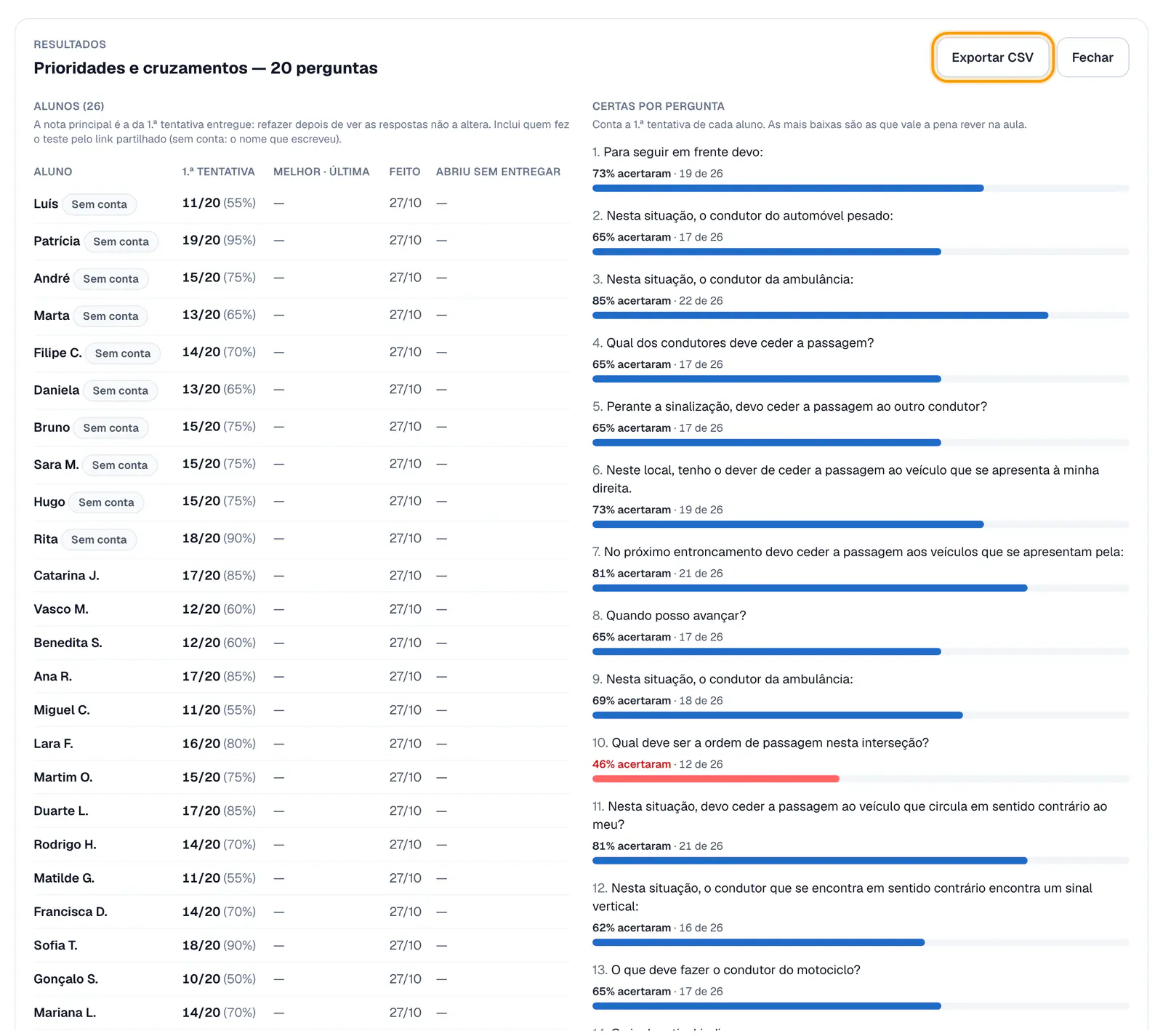This screenshot has width=1163, height=1036.
Task: Click question 10 about "ordem de passagem nesta interseção"
Action: [760, 742]
